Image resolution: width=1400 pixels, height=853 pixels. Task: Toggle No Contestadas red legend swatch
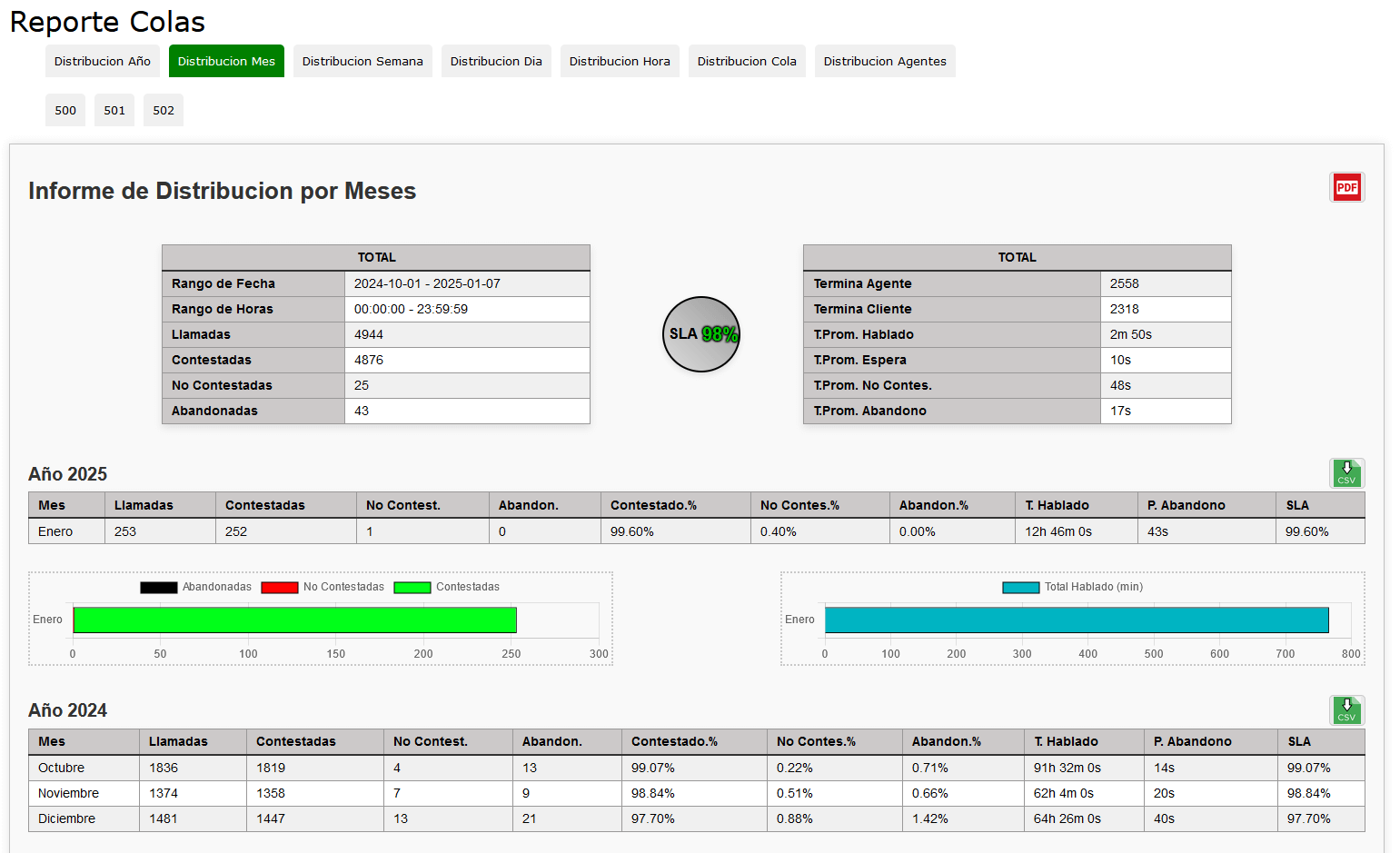coord(280,587)
